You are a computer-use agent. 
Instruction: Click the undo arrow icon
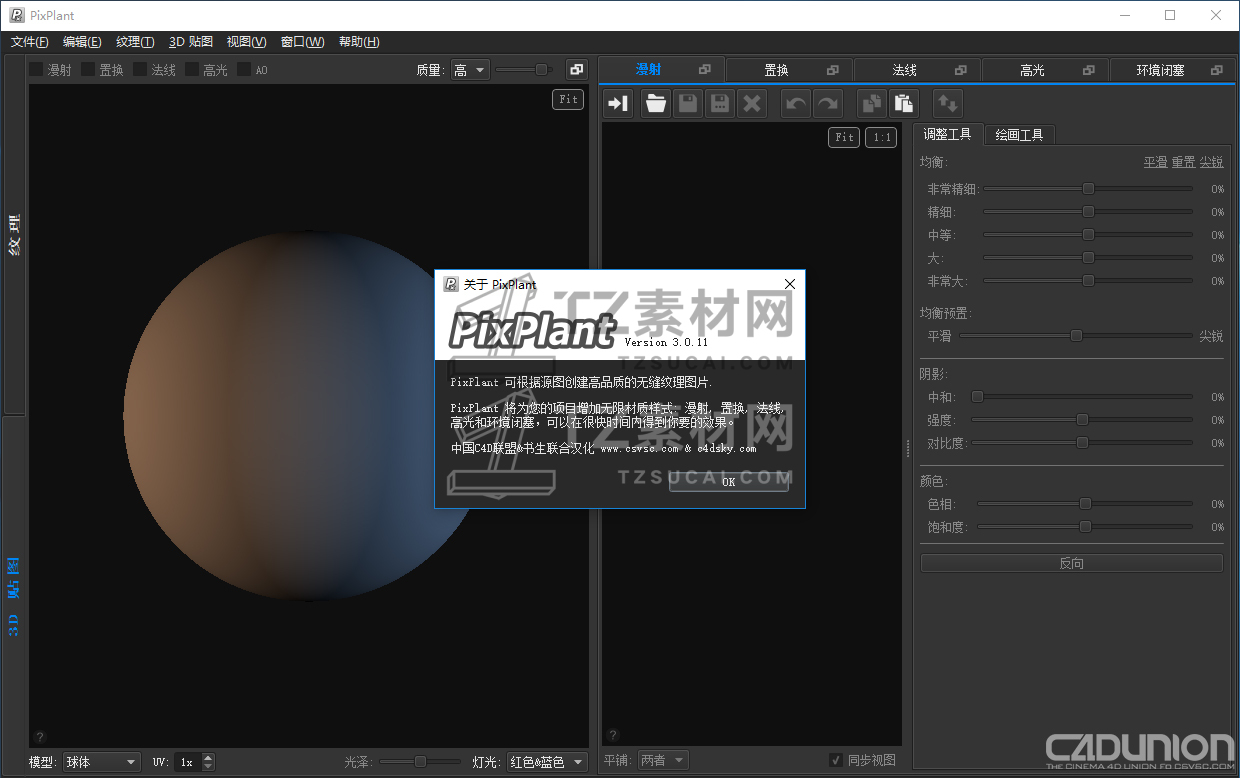[796, 103]
